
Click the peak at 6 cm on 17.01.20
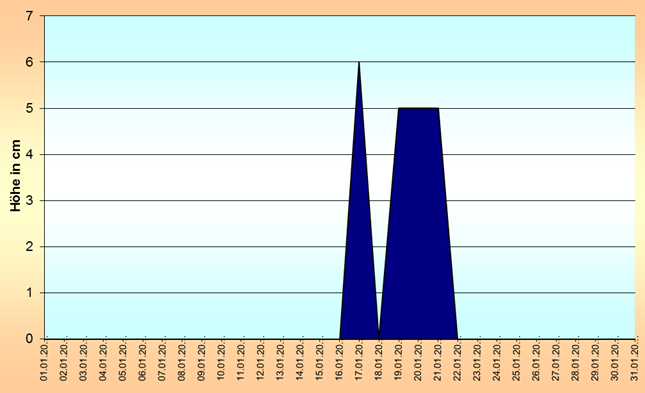coord(359,63)
